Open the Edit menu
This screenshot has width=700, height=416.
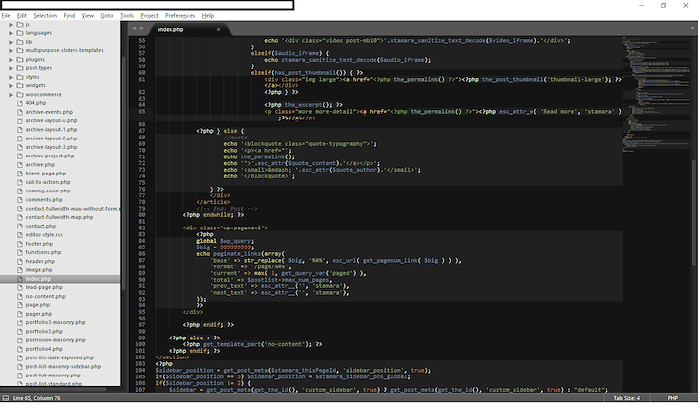tap(22, 16)
